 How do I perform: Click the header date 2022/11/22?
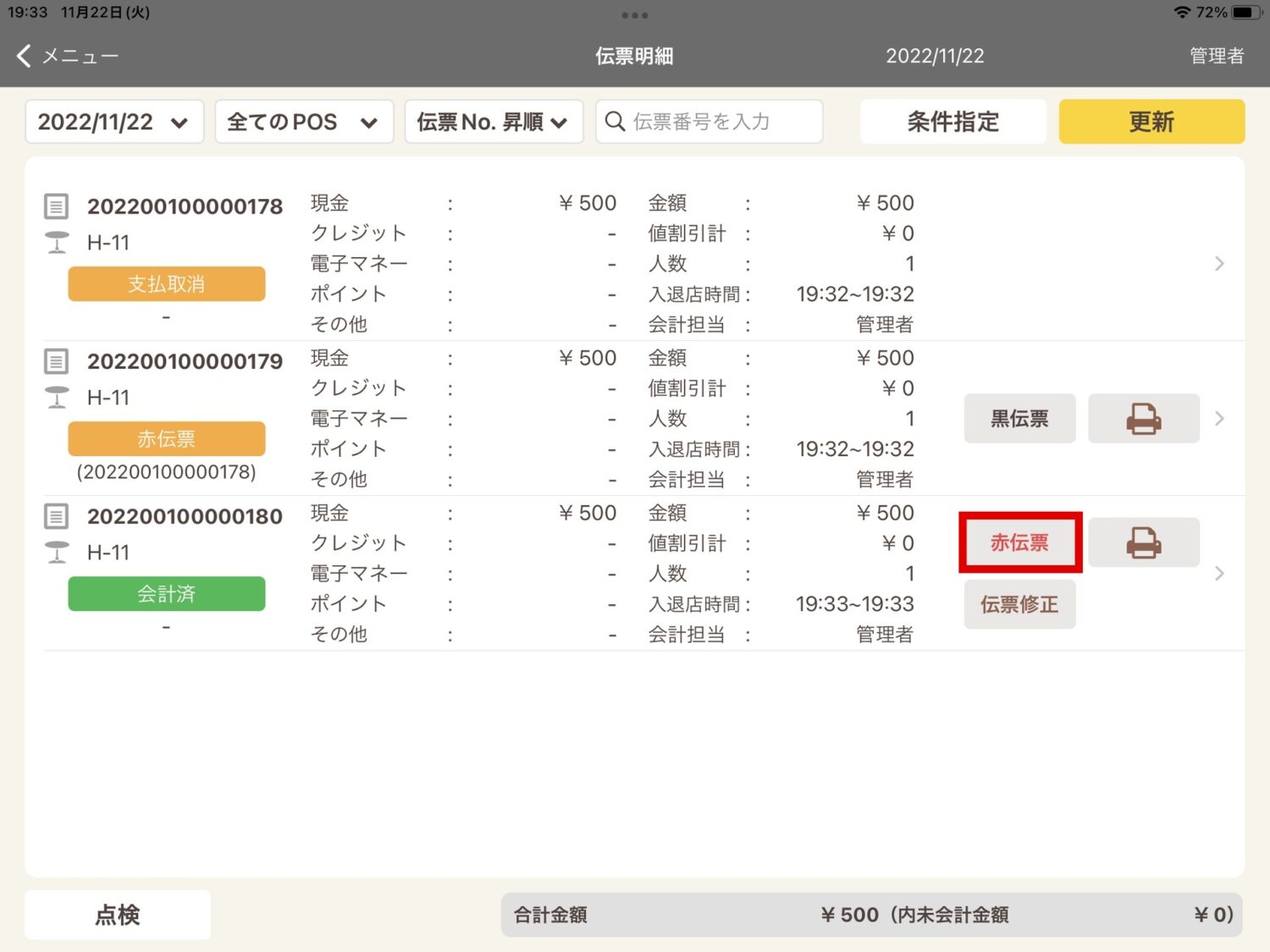click(x=935, y=56)
